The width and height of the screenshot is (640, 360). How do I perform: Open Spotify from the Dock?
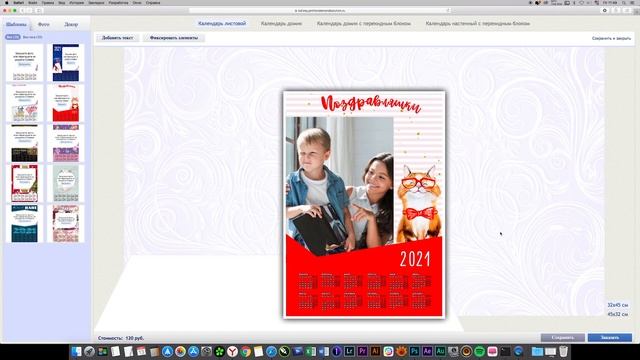(480, 351)
